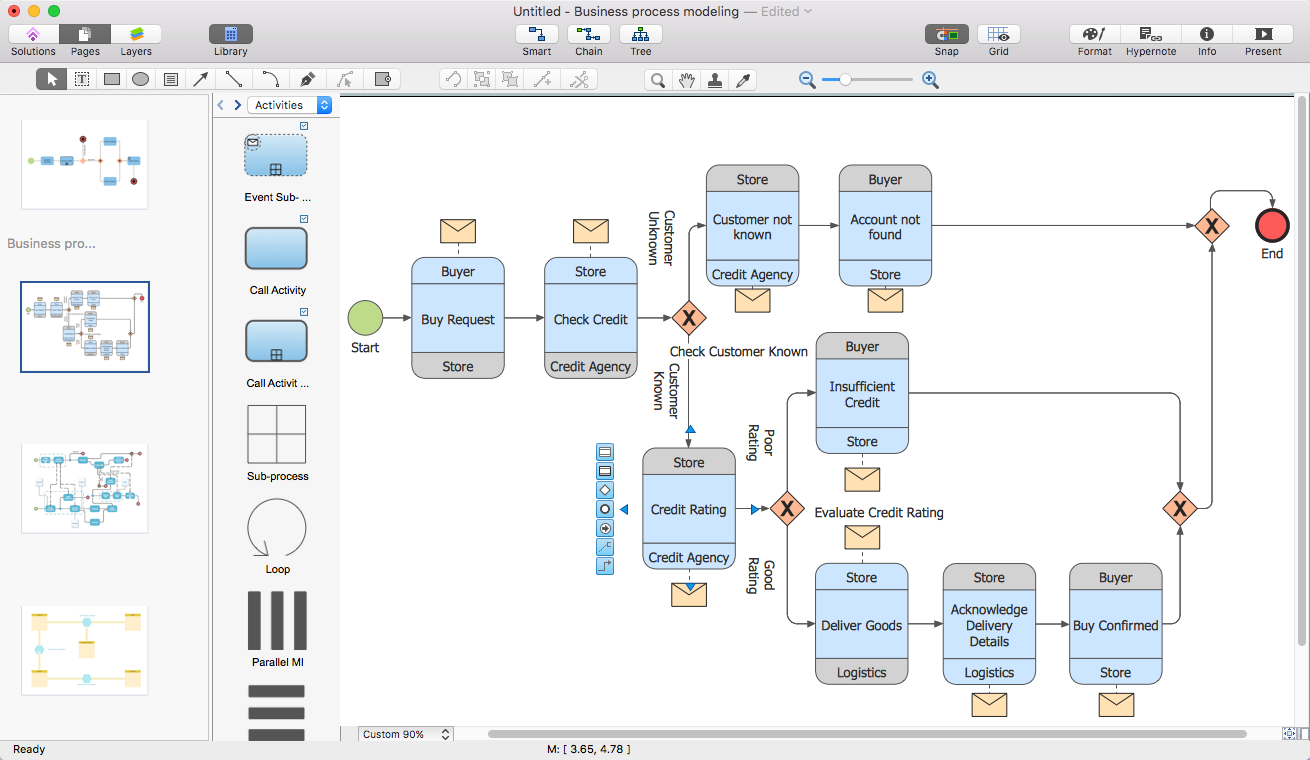This screenshot has height=760, width=1310.
Task: Click the circle event quick-action button
Action: 605,509
